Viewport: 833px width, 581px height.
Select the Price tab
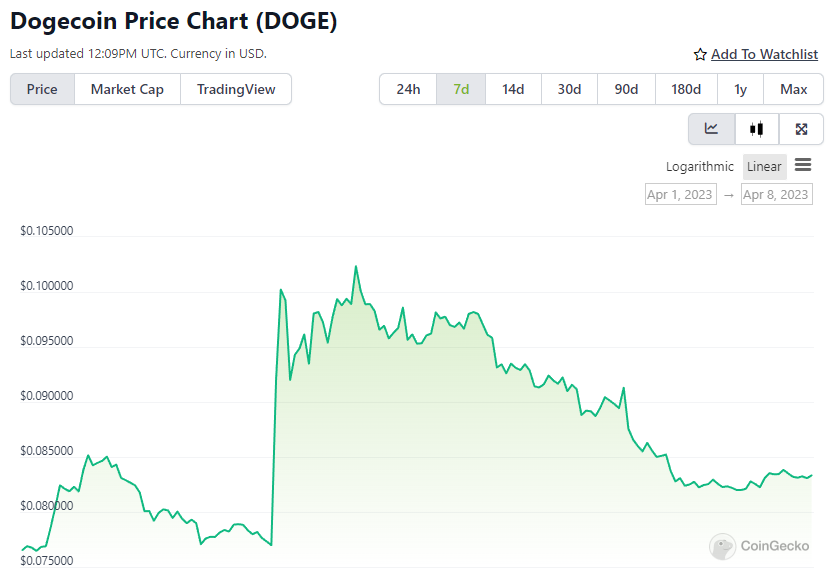point(42,89)
